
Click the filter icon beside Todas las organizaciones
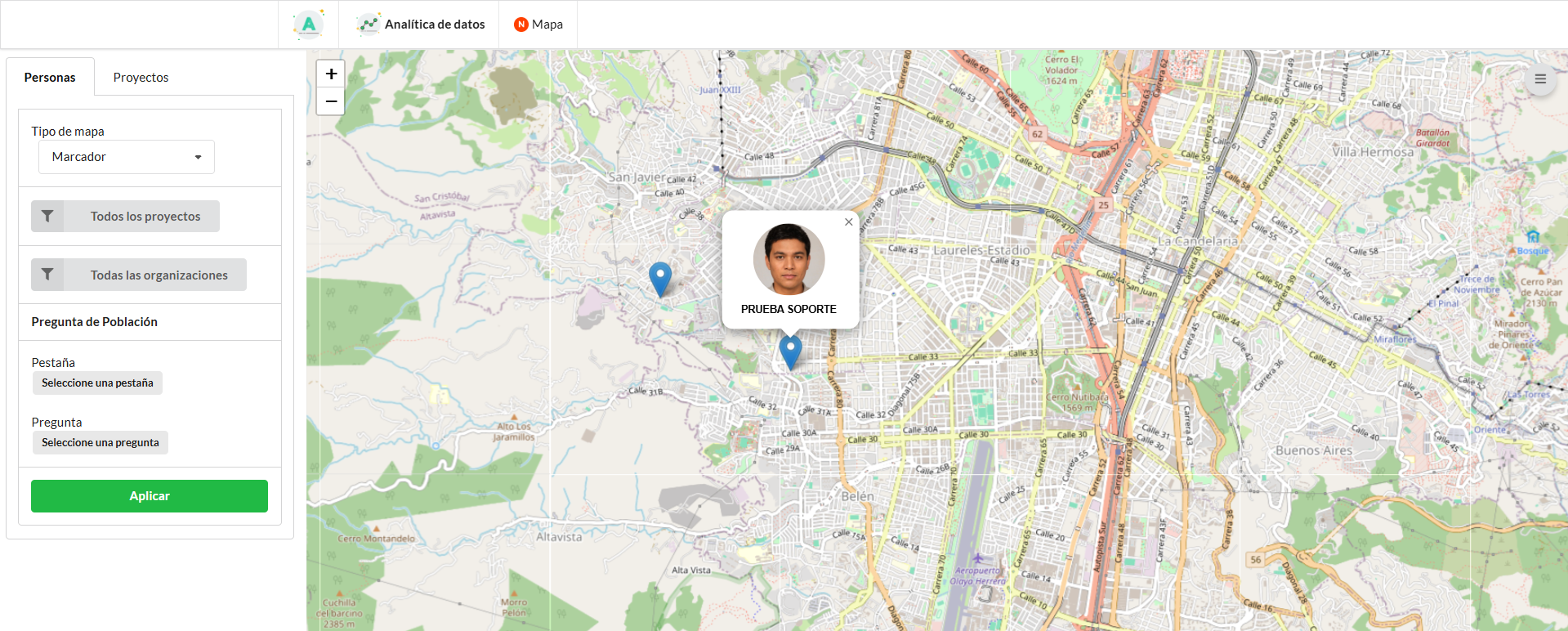[47, 275]
